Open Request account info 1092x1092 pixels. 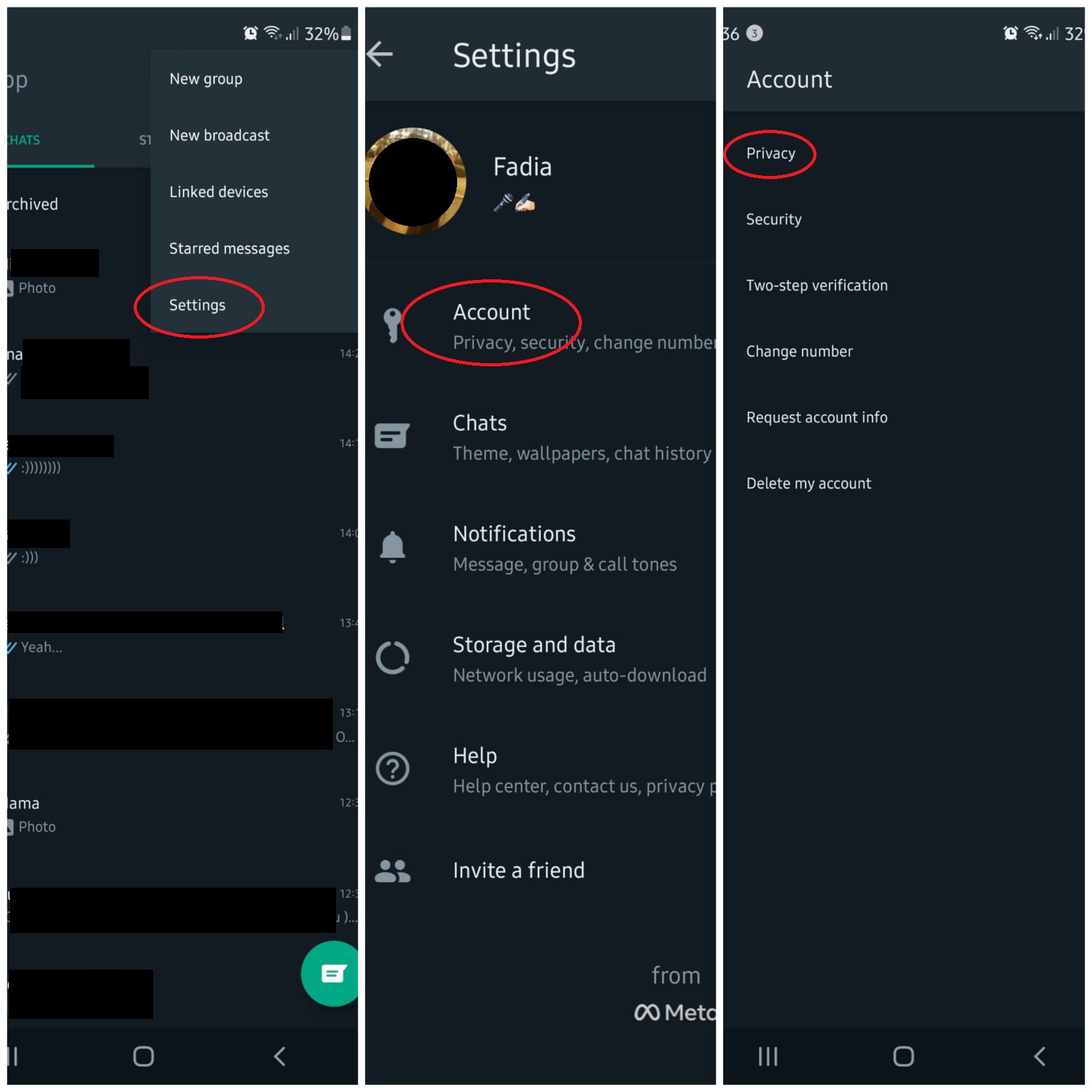pyautogui.click(x=816, y=417)
